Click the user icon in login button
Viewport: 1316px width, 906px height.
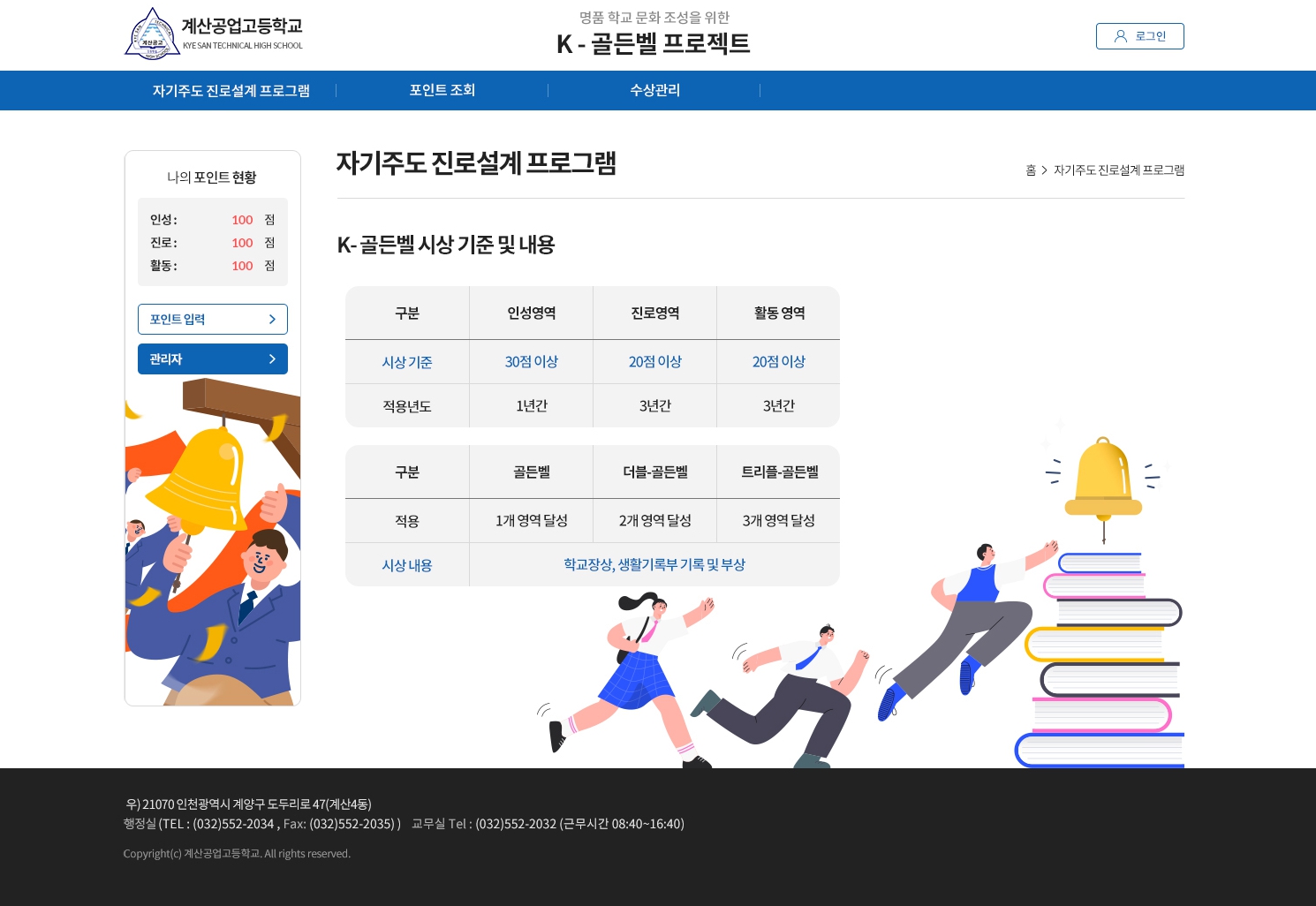point(1120,36)
